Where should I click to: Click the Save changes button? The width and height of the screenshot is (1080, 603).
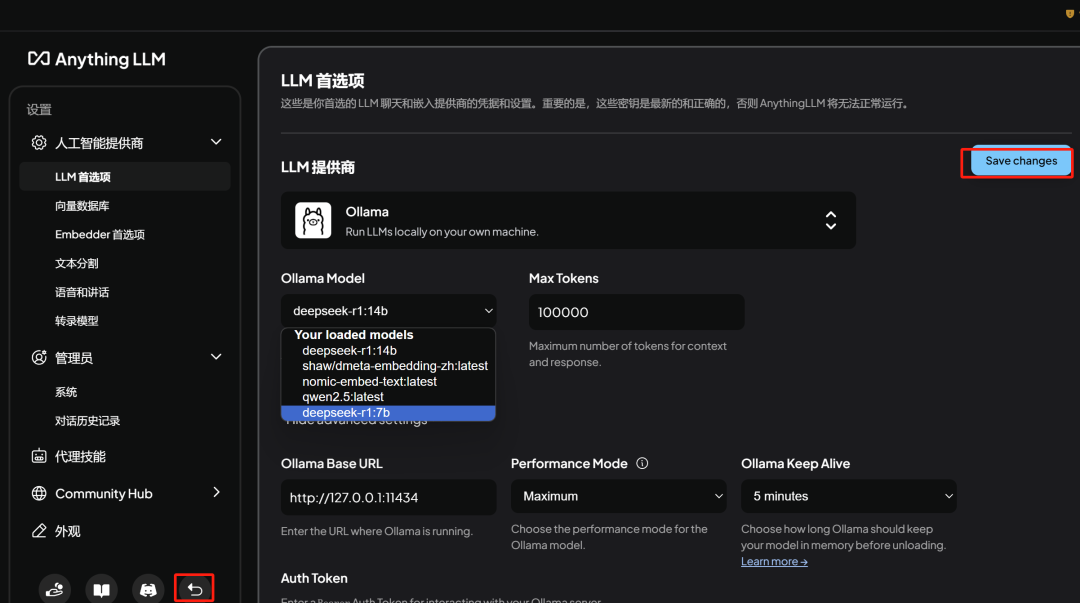[1021, 161]
